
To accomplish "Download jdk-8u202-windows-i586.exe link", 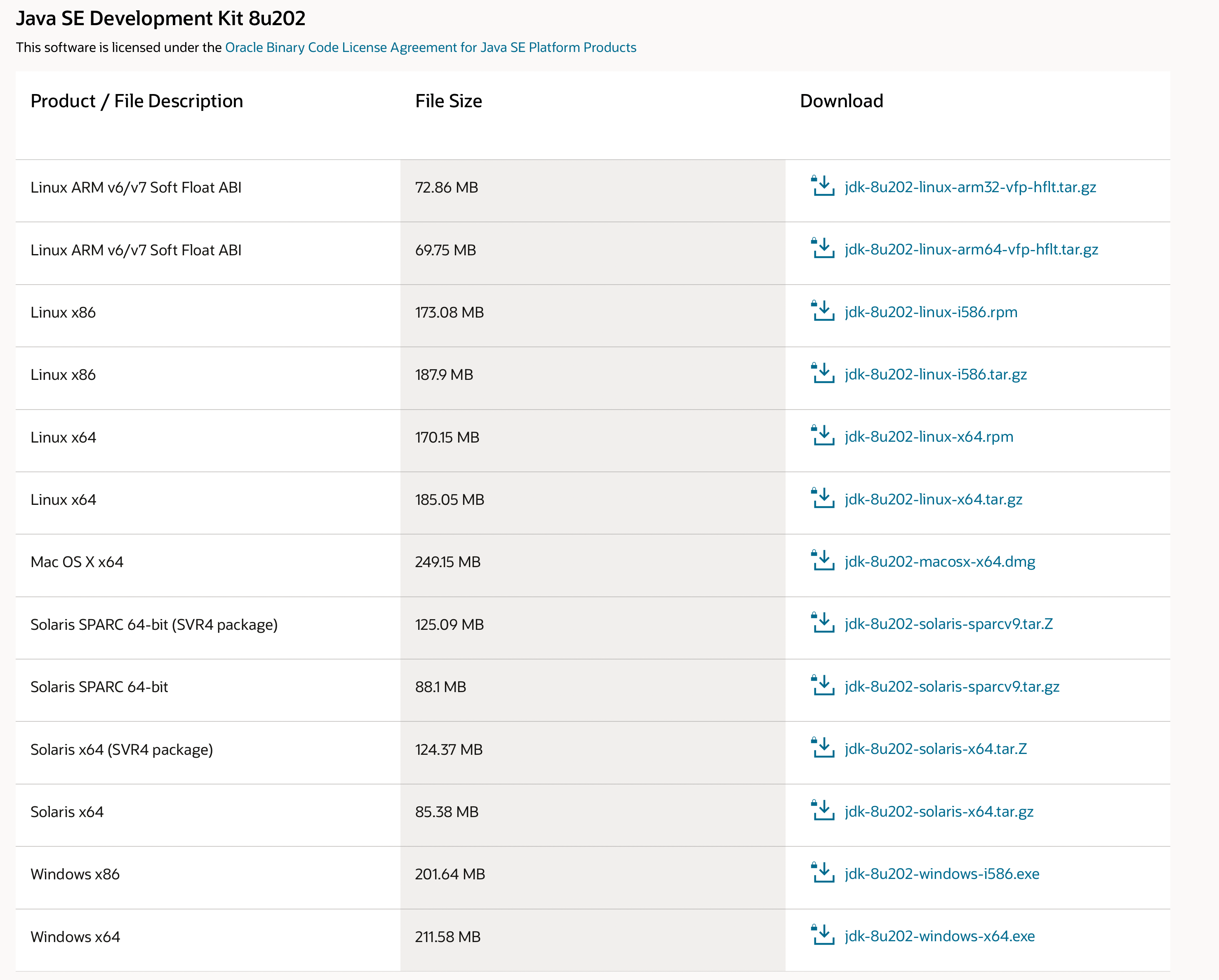I will click(x=942, y=874).
